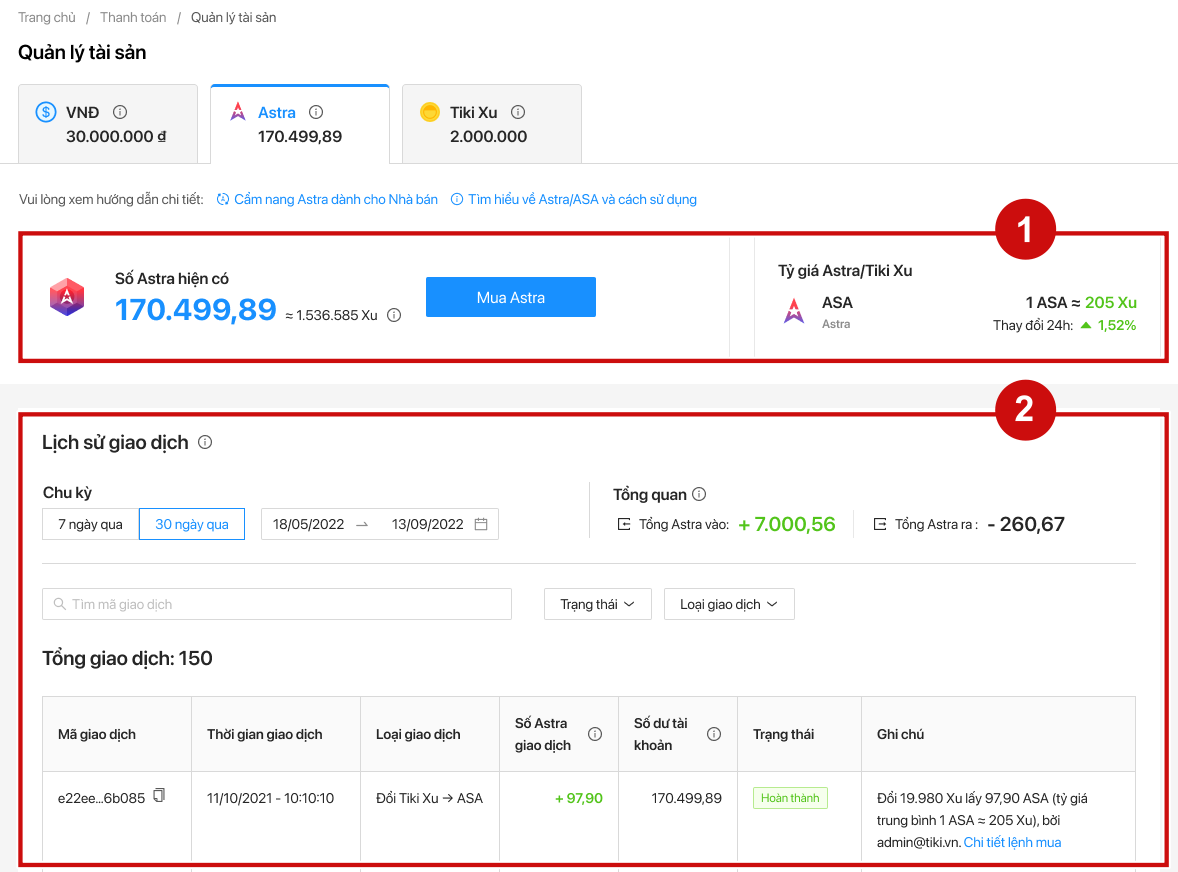
Task: Click the end date 13/09/2022
Action: [x=427, y=524]
